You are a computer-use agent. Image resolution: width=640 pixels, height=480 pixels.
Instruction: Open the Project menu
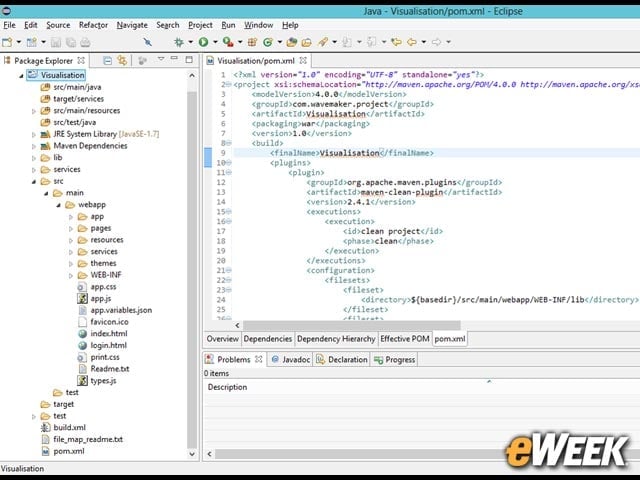(200, 25)
